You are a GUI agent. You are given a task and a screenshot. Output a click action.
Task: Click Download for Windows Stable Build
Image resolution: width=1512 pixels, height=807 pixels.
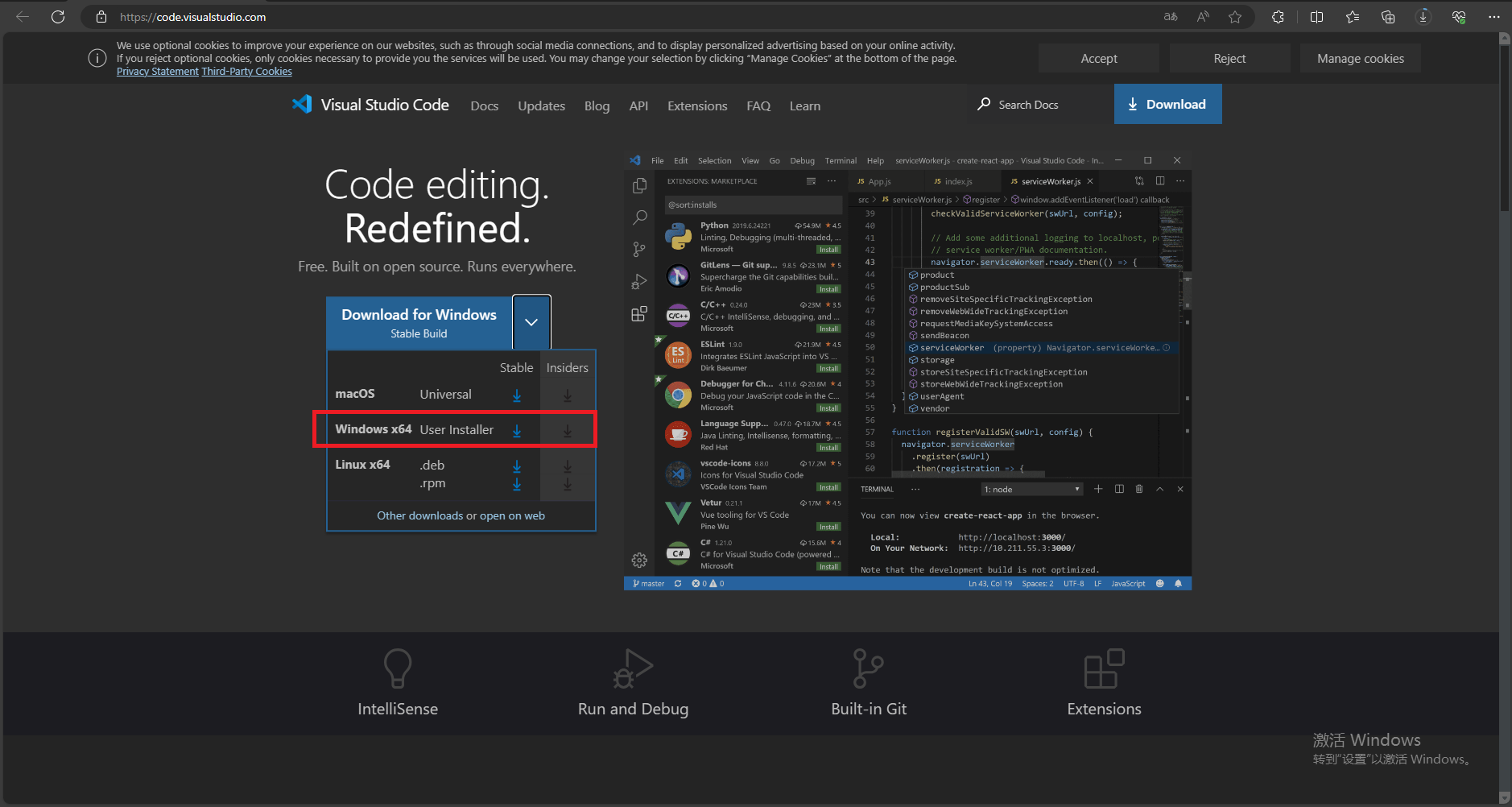[x=419, y=322]
